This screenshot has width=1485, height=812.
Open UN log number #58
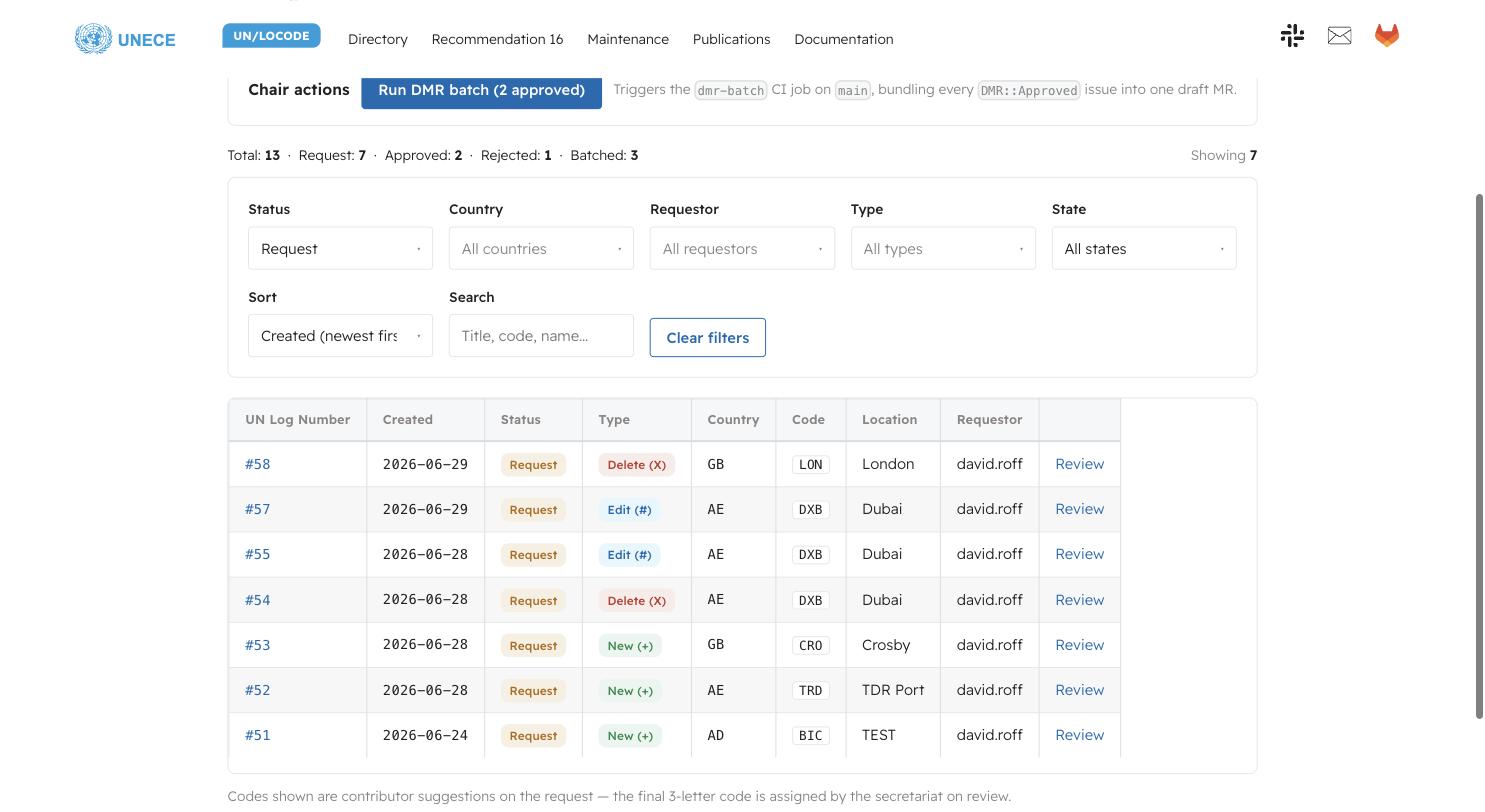click(257, 464)
